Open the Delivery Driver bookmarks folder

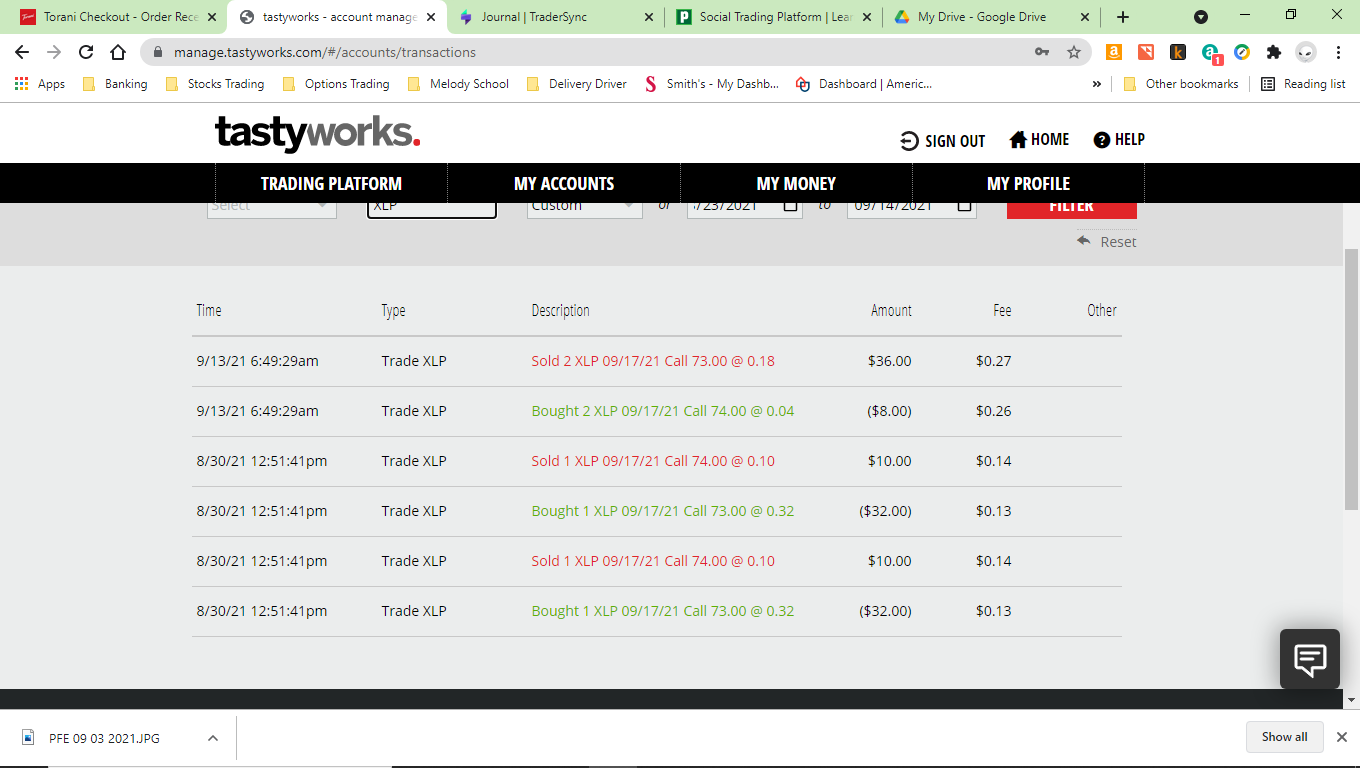tap(576, 84)
